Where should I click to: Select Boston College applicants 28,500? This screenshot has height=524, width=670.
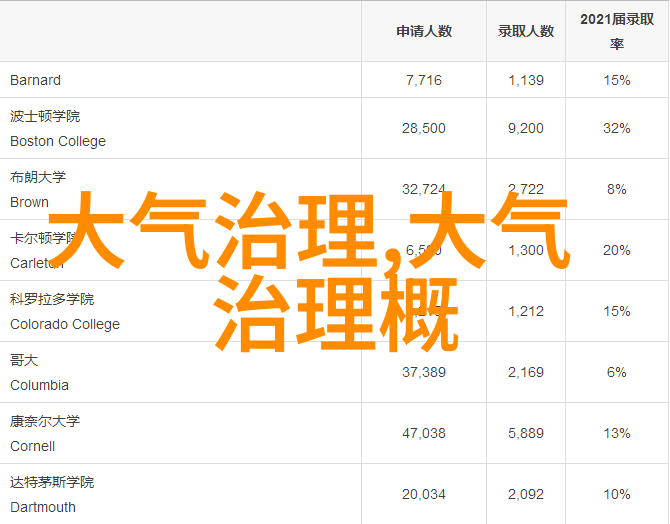point(424,128)
